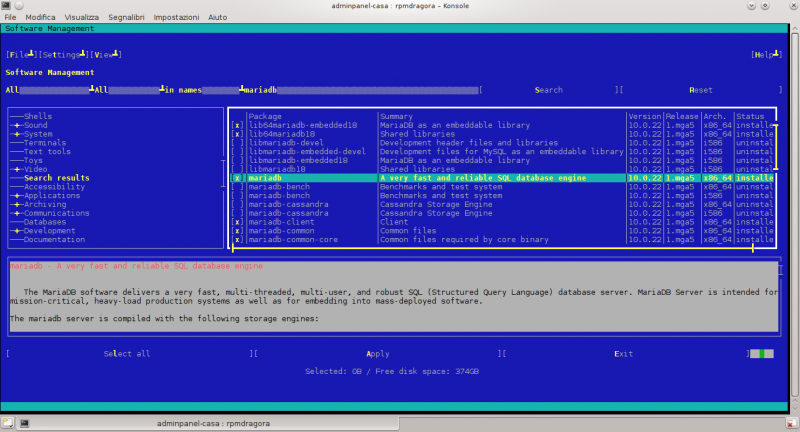
Task: Click the new tab icon at bottom left
Action: pos(7,423)
